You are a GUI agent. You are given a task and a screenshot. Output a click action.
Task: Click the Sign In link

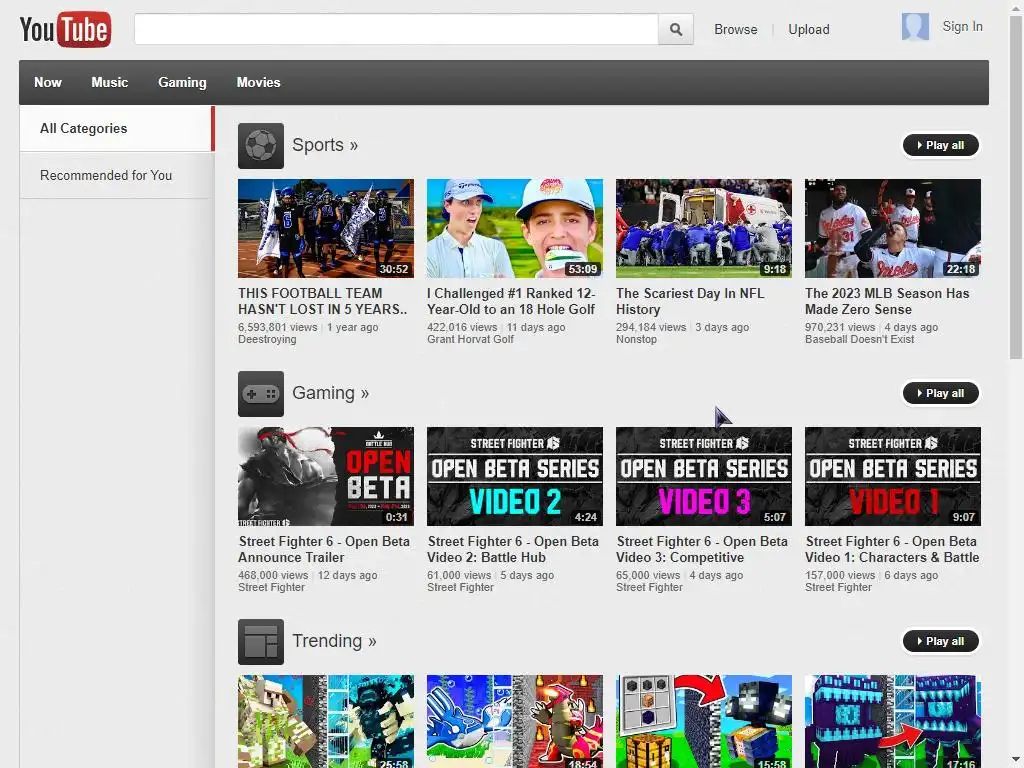tap(962, 26)
